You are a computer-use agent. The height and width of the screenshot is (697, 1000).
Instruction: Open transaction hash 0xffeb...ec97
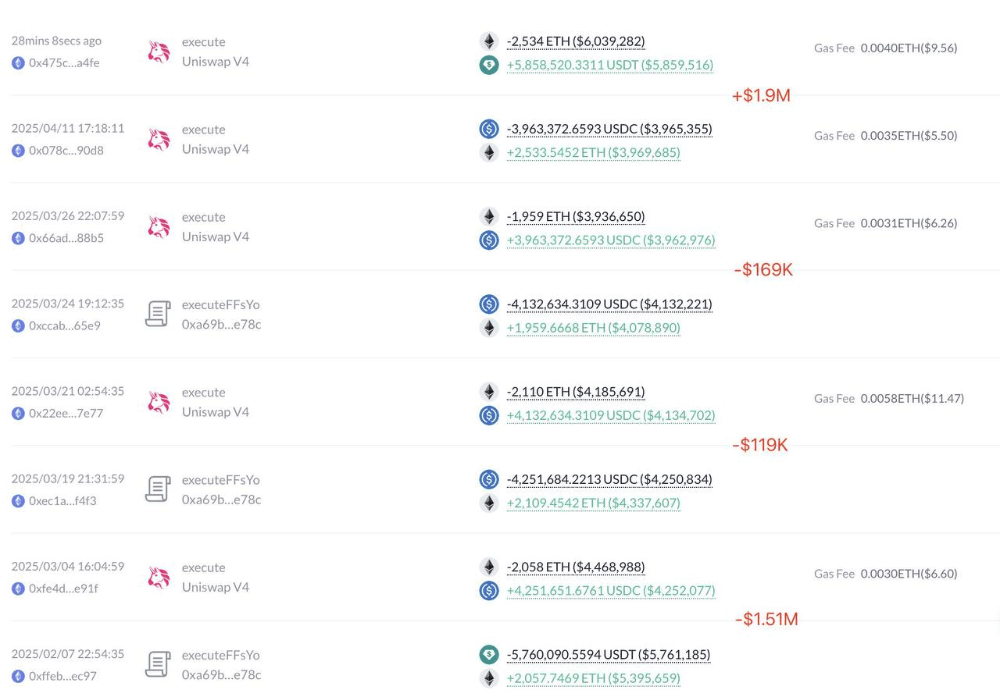[x=62, y=676]
